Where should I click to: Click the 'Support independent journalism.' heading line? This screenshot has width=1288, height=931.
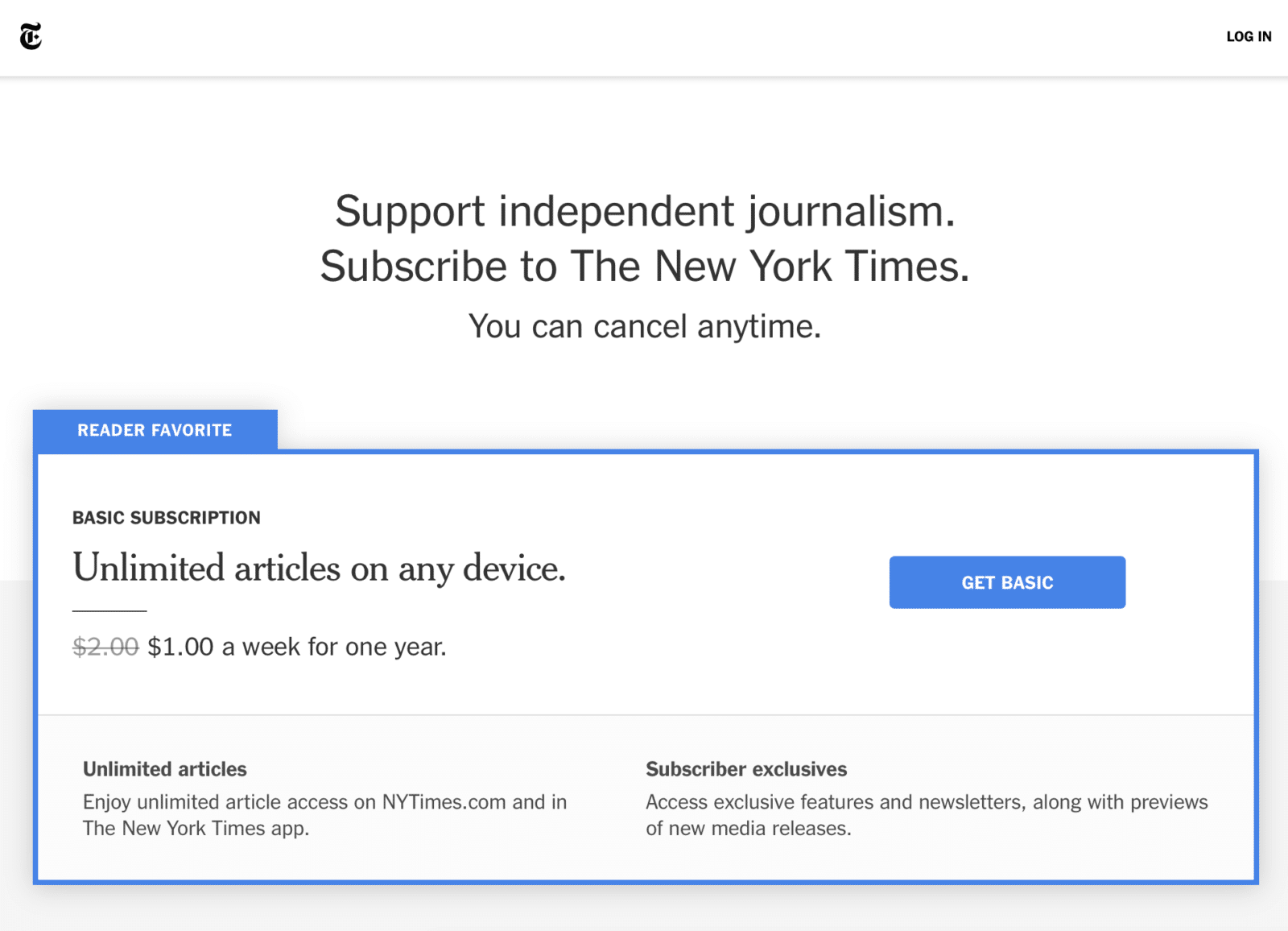[645, 212]
